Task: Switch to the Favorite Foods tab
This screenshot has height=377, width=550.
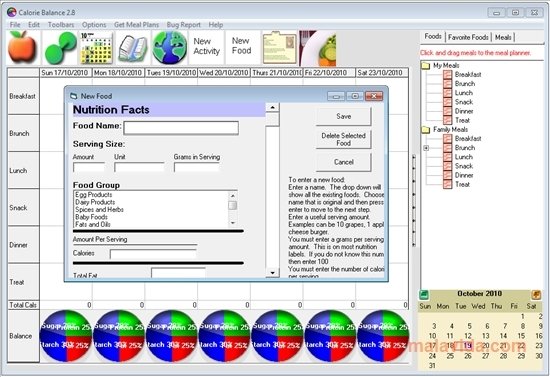Action: 468,37
